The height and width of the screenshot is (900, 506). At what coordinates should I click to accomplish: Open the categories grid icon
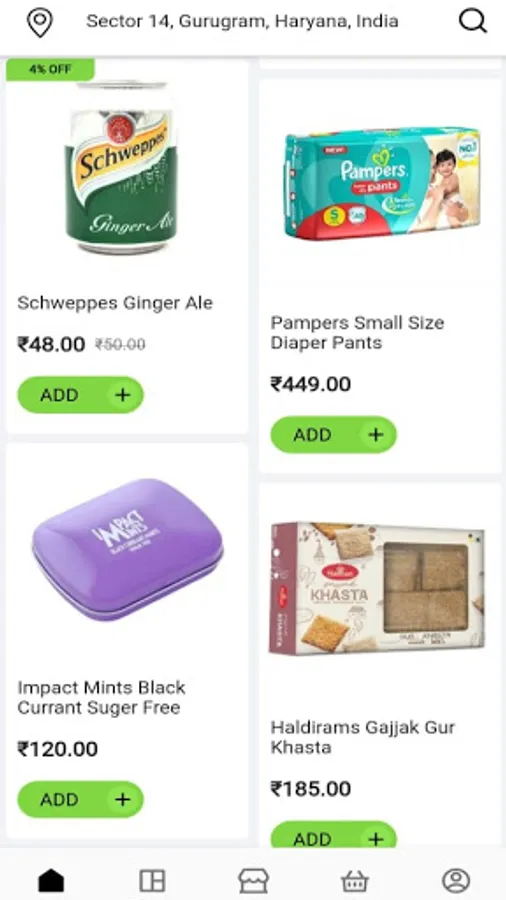(152, 880)
